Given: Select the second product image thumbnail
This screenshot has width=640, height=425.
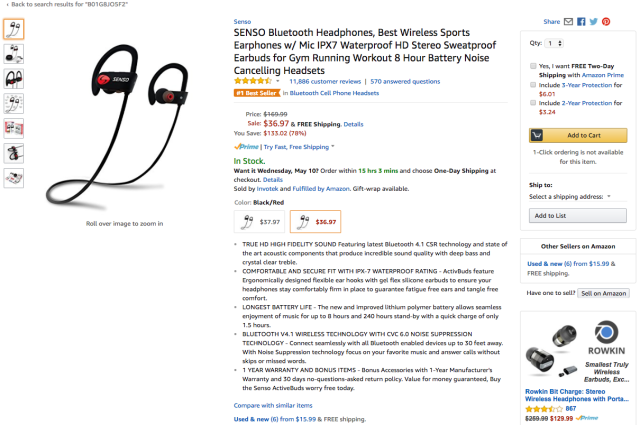Looking at the screenshot, I should click(x=14, y=53).
